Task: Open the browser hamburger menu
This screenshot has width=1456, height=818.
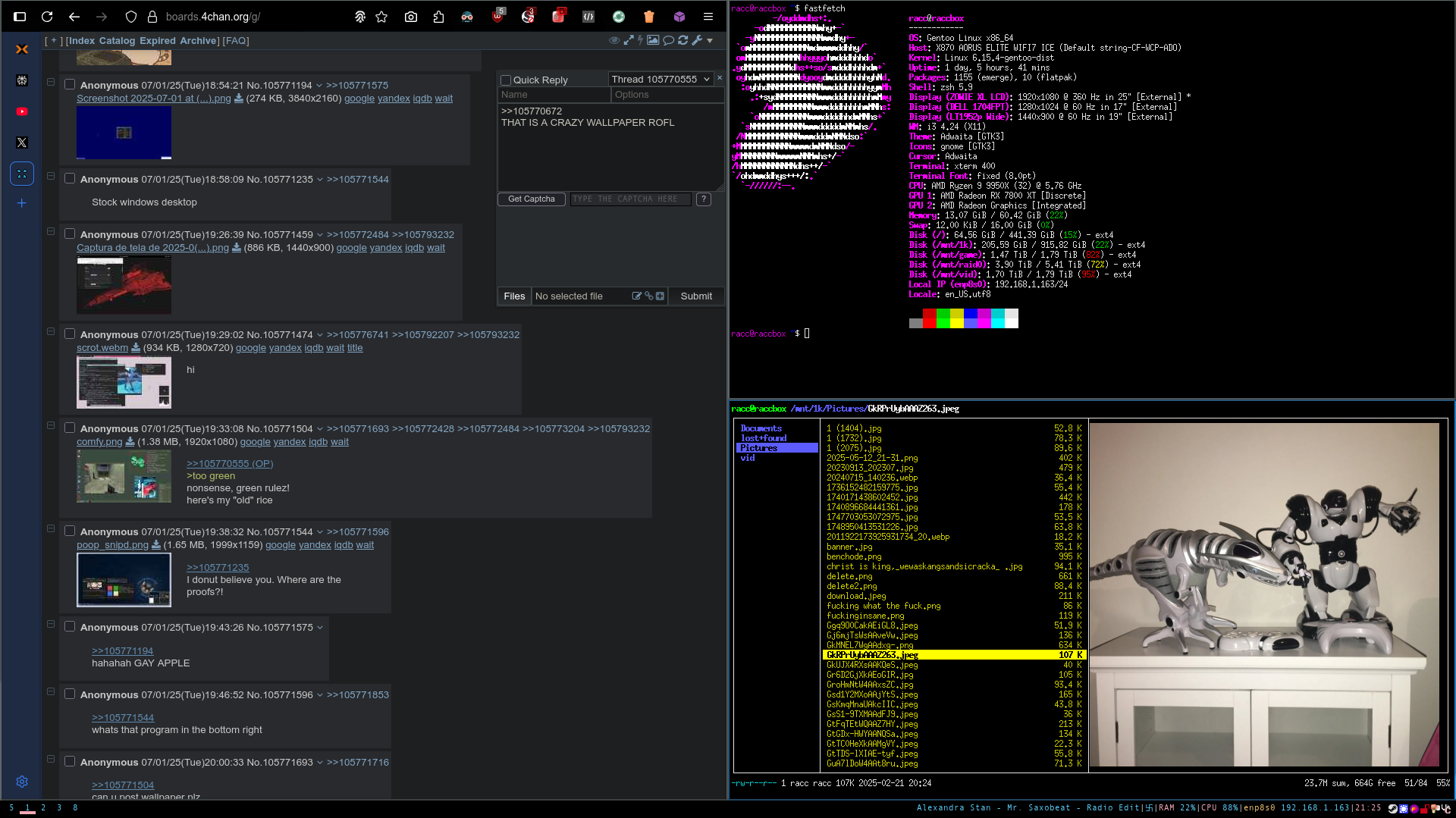Action: [708, 17]
